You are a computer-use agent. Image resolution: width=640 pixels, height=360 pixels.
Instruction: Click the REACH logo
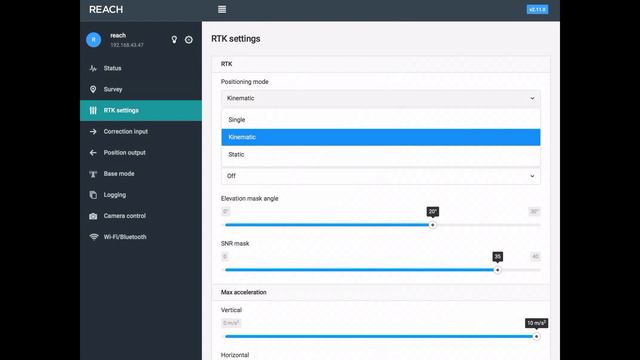point(106,9)
